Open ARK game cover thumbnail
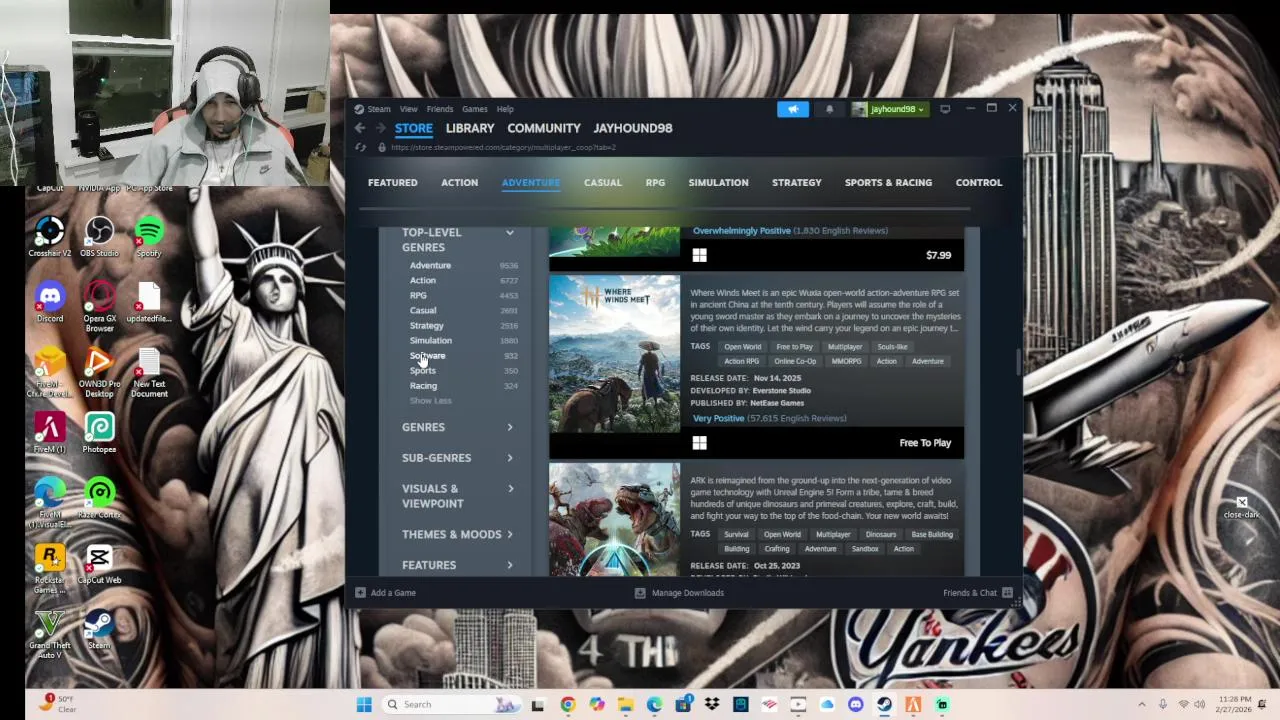The height and width of the screenshot is (720, 1280). pyautogui.click(x=614, y=519)
